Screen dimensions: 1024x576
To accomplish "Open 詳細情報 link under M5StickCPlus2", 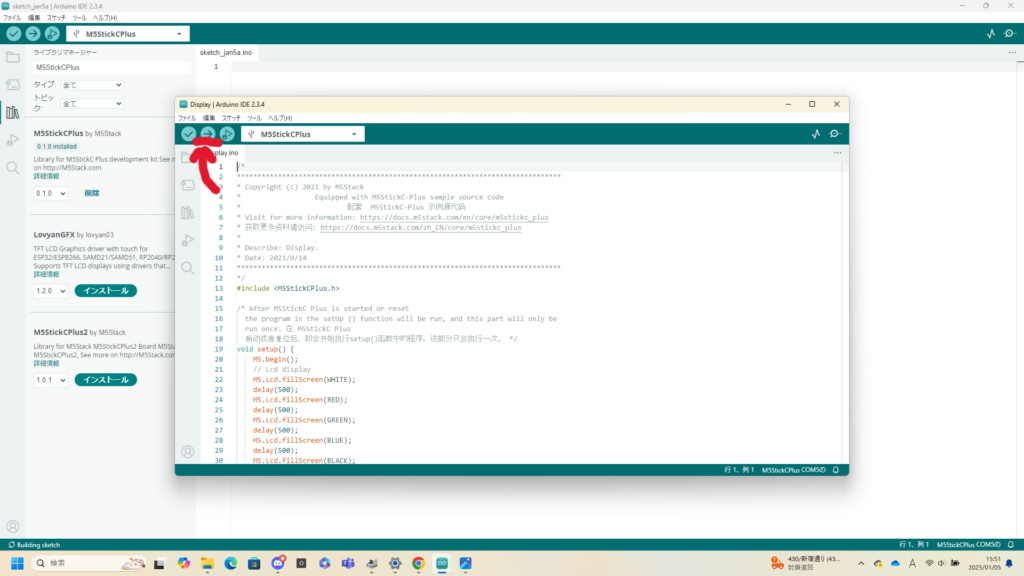I will [x=46, y=364].
